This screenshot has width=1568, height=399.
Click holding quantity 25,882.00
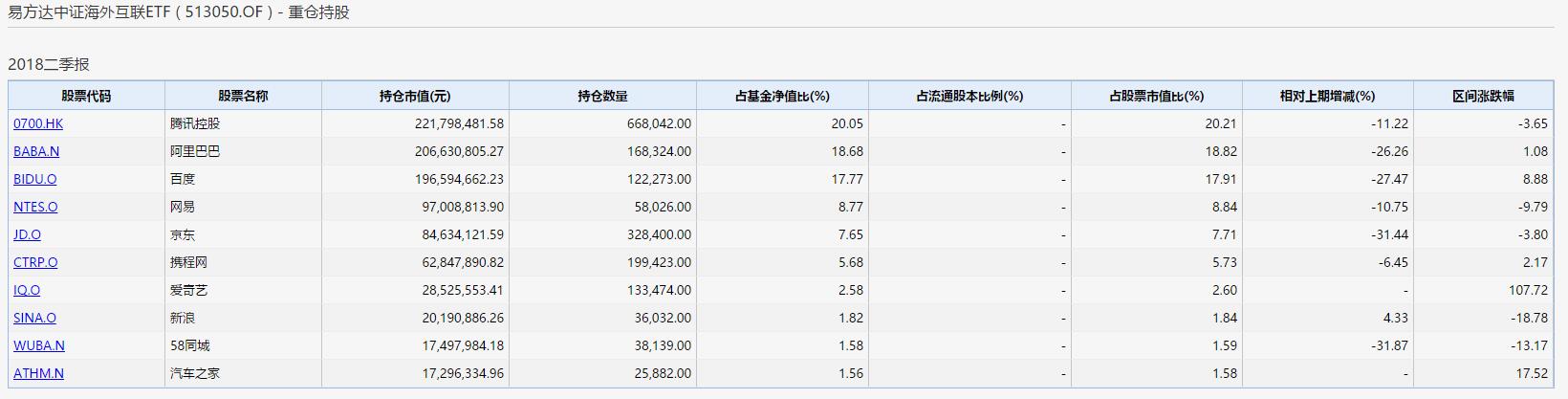(x=663, y=373)
